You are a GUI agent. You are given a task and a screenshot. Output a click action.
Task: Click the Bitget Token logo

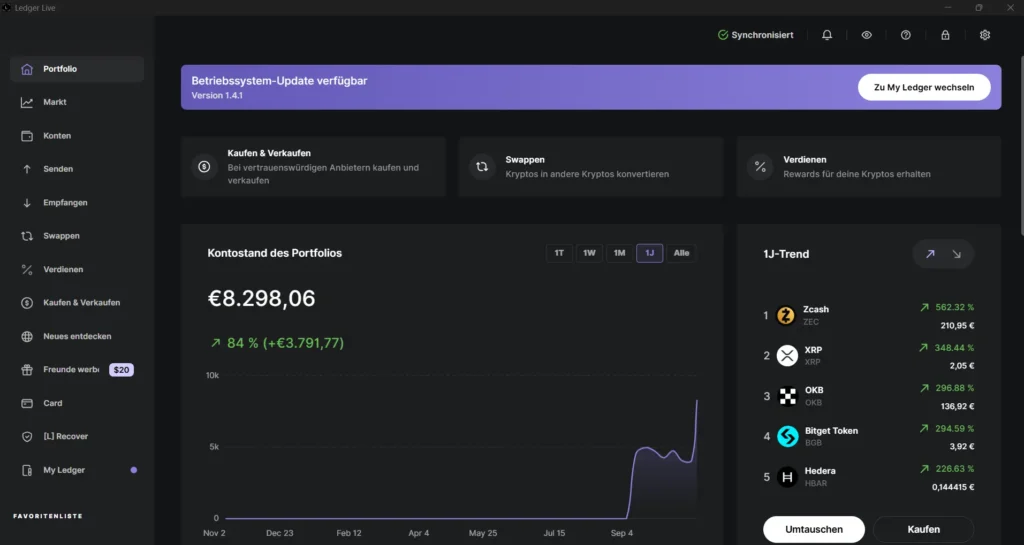(x=788, y=437)
